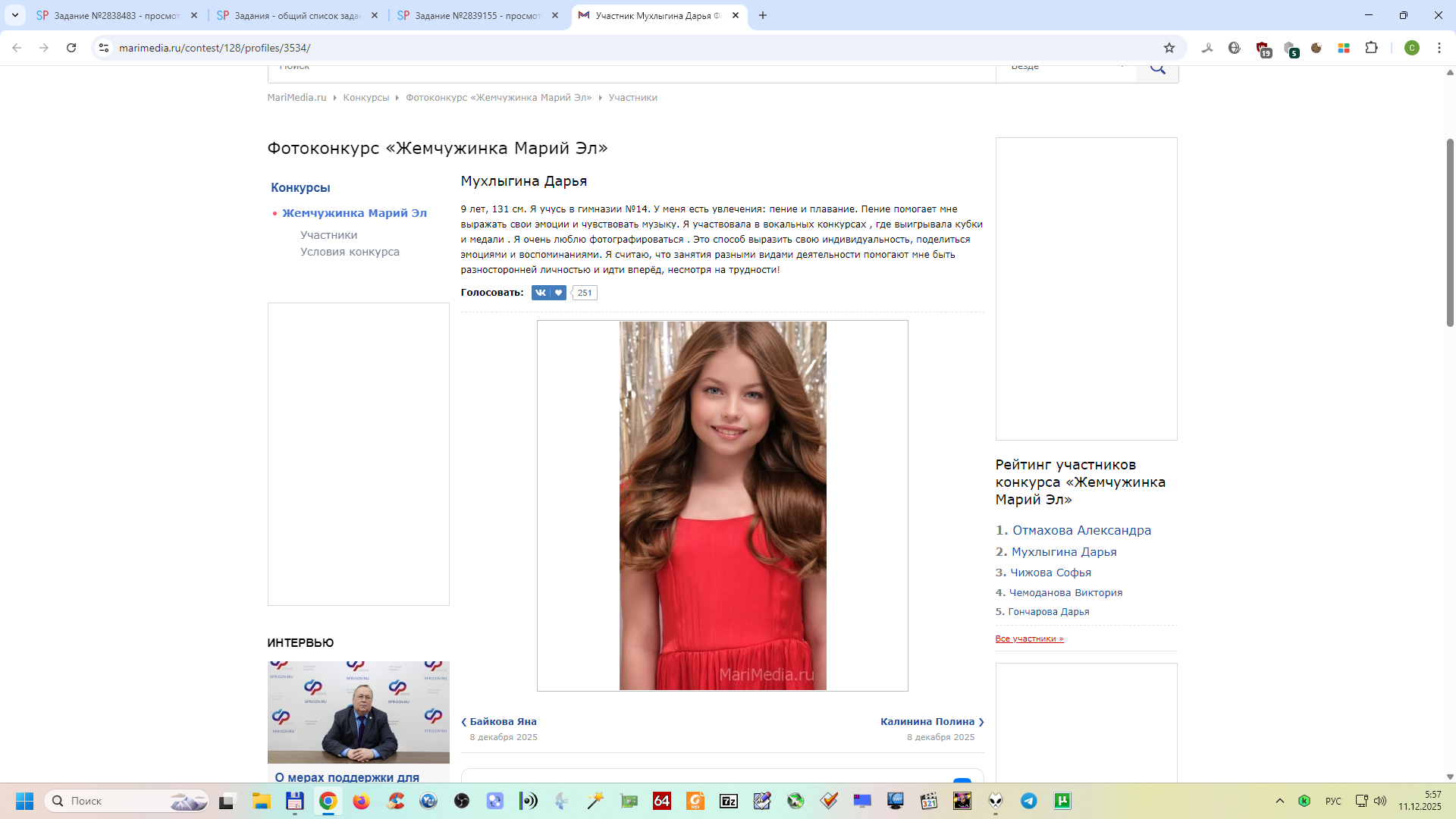Show hidden system tray icons
Viewport: 1456px width, 819px height.
coord(1279,801)
